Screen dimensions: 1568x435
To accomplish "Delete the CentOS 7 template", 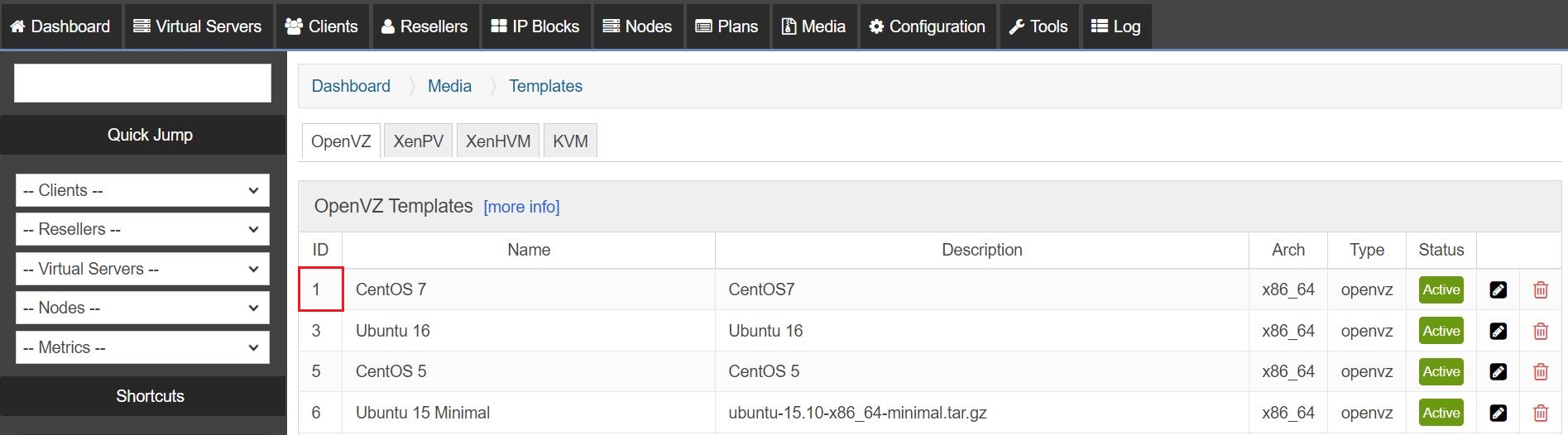I will coord(1540,290).
